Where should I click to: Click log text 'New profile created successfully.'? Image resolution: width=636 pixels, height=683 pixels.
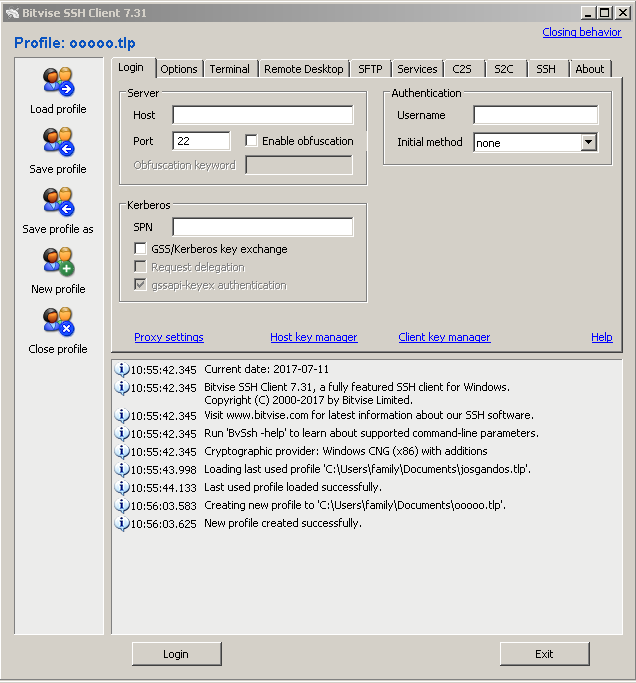(x=283, y=523)
